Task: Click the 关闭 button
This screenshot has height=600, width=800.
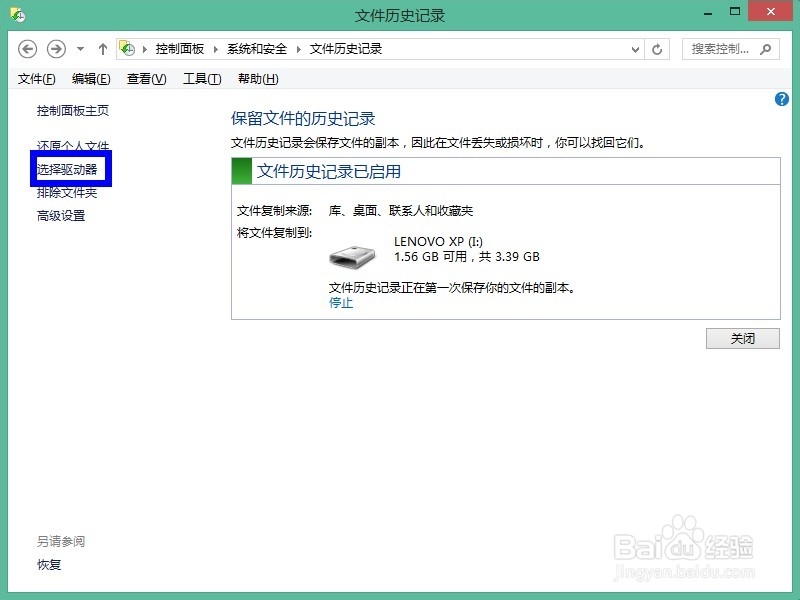Action: [742, 338]
